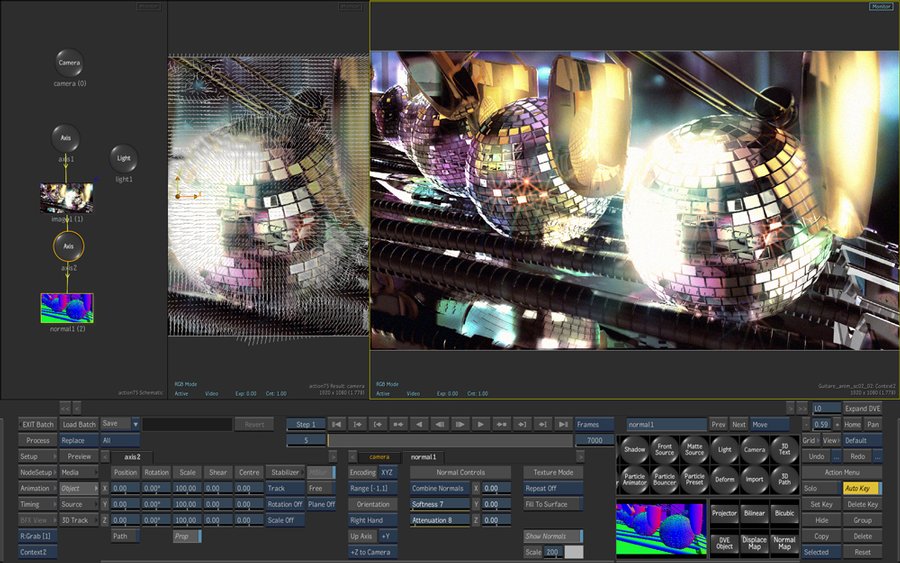Viewport: 900px width, 563px height.
Task: Switch to the camera tab
Action: (x=379, y=457)
